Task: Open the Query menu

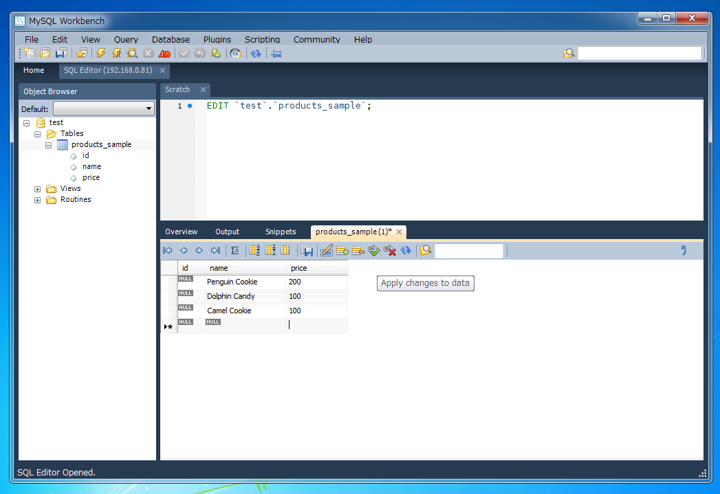Action: coord(126,39)
